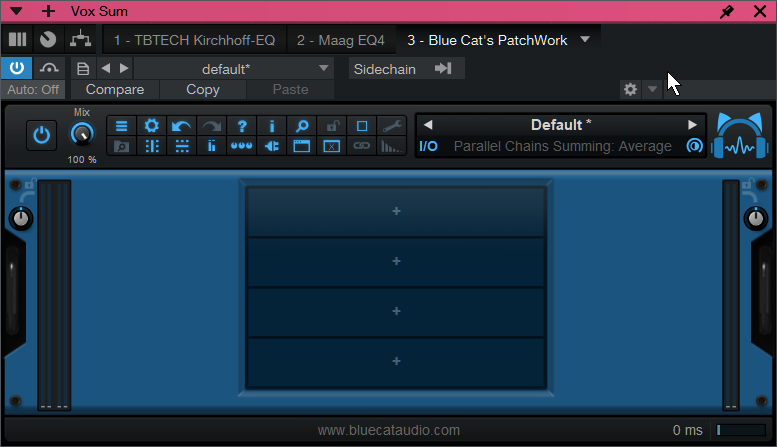Viewport: 777px width, 447px height.
Task: Adjust the left input gain knob
Action: pos(21,219)
